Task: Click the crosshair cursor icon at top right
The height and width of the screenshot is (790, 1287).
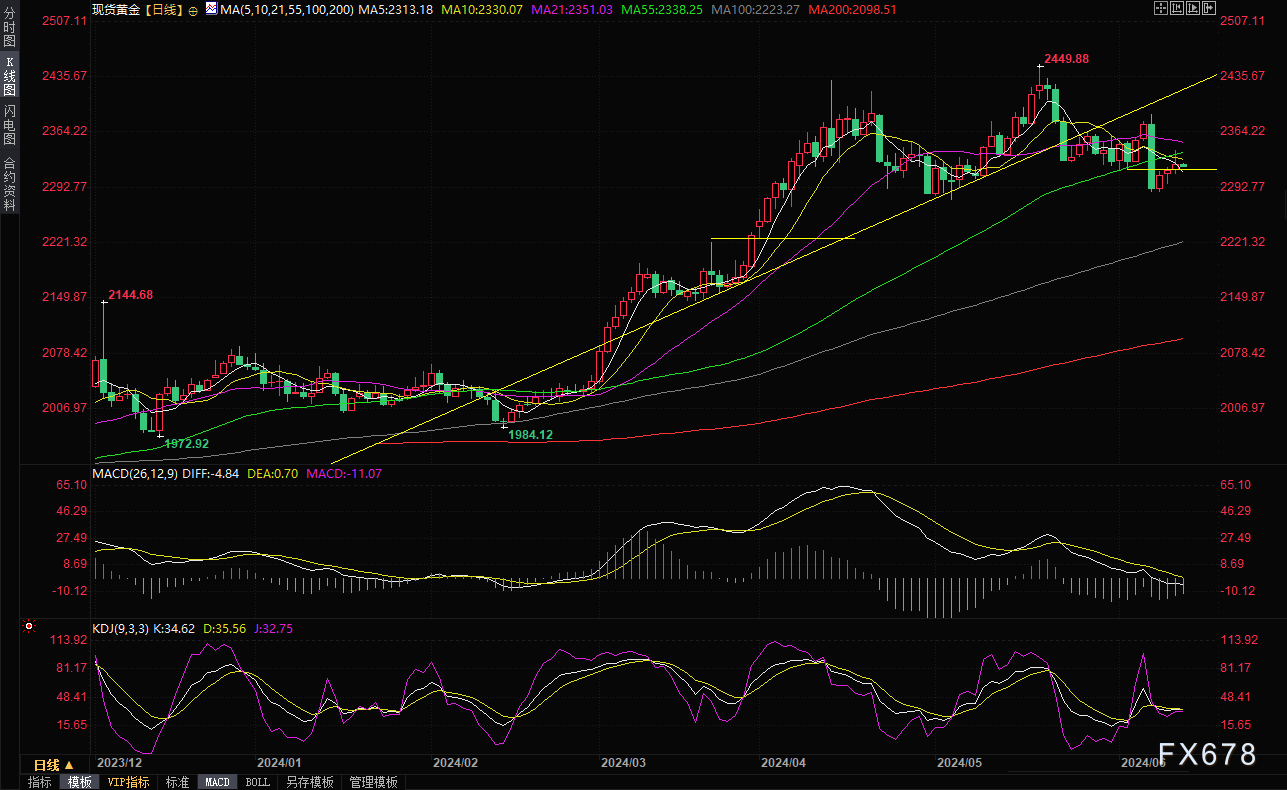Action: click(1161, 8)
